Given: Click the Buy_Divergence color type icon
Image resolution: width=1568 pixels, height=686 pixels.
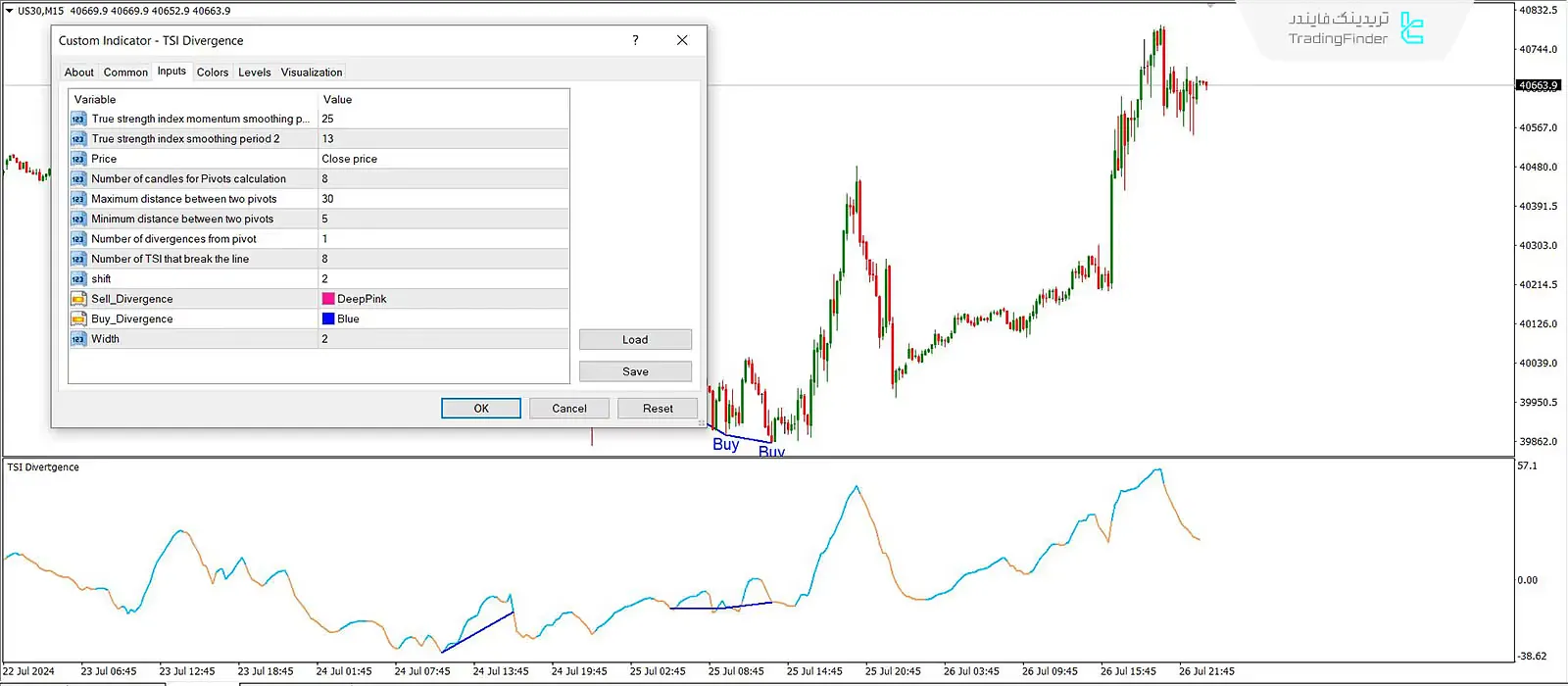Looking at the screenshot, I should 78,319.
